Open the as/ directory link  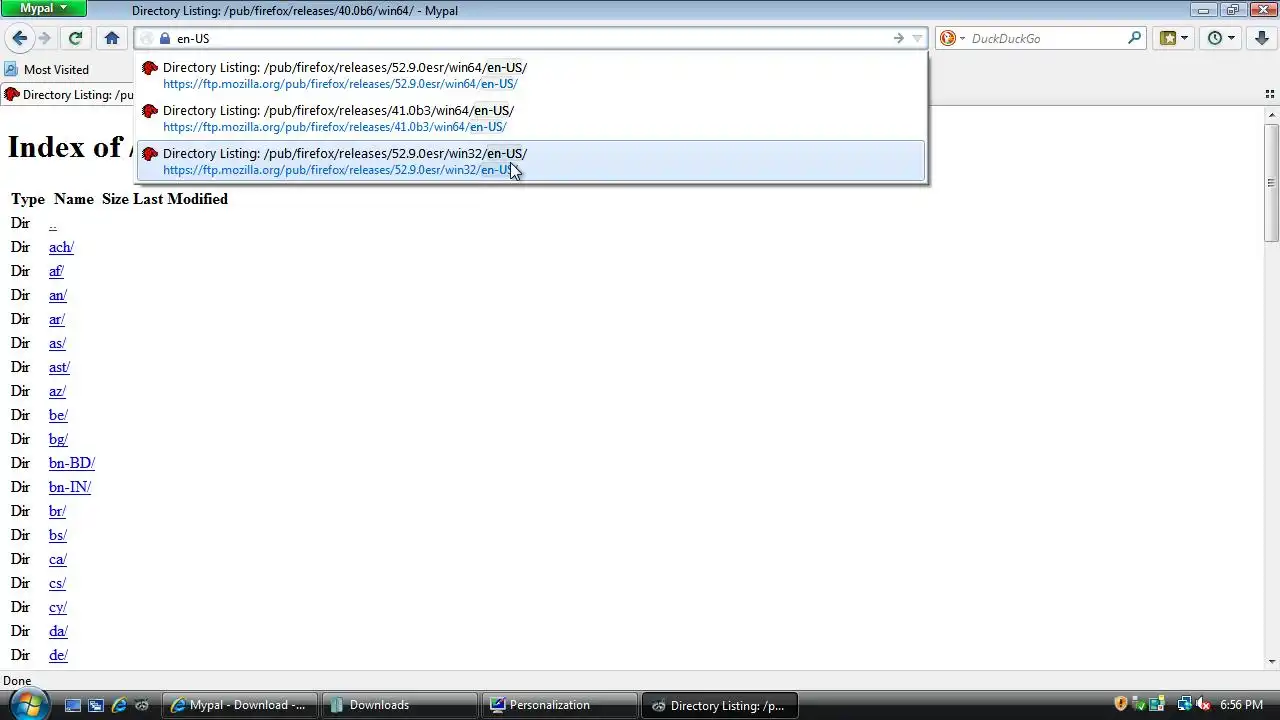click(57, 343)
